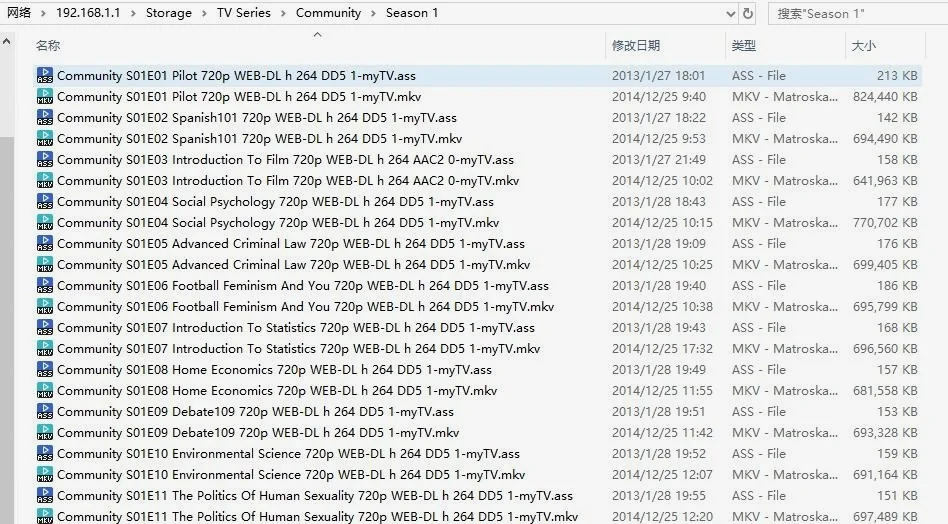
Task: Select S01E09 Debate109 .ass file name
Action: point(255,412)
